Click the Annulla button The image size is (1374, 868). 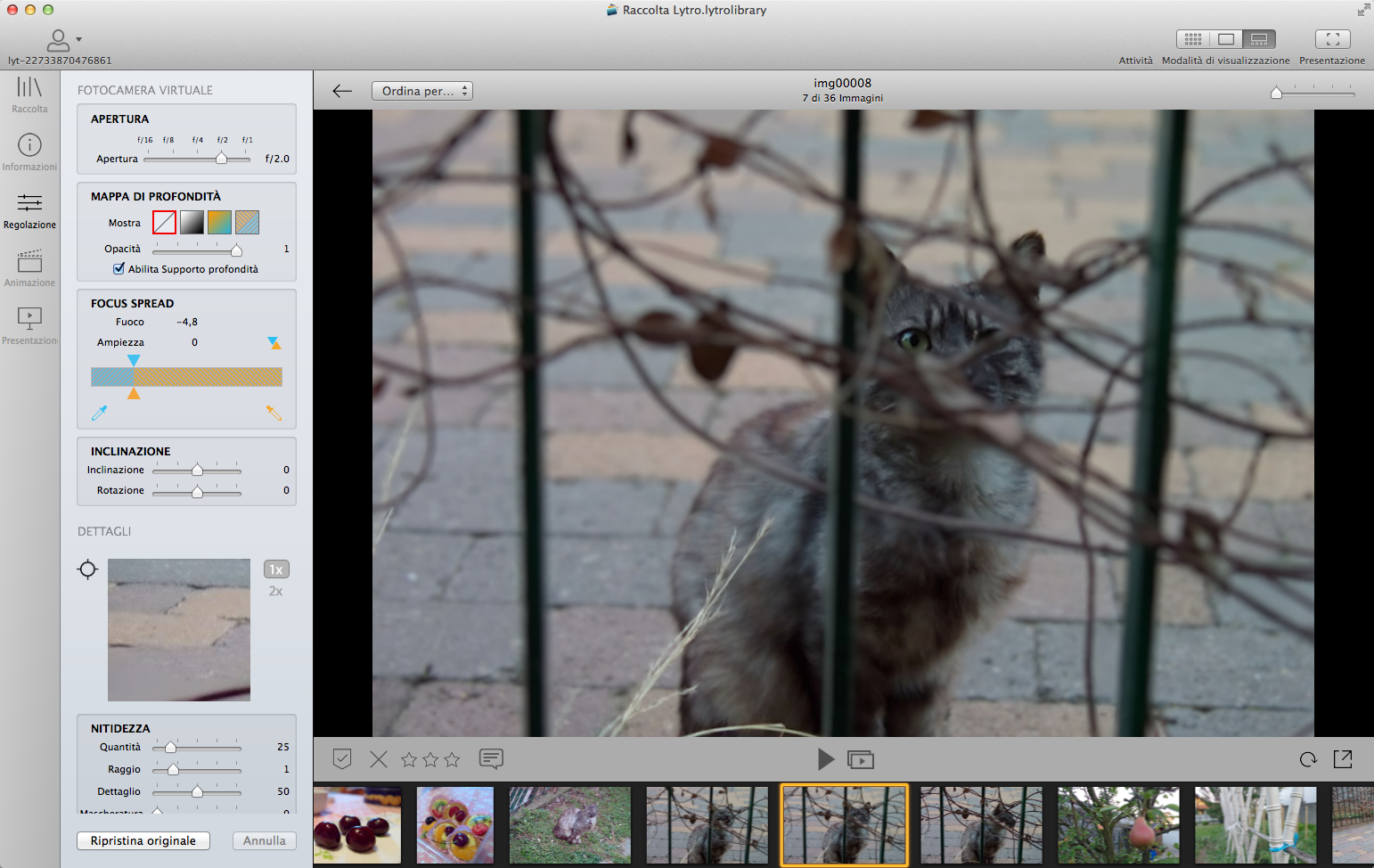coord(265,840)
